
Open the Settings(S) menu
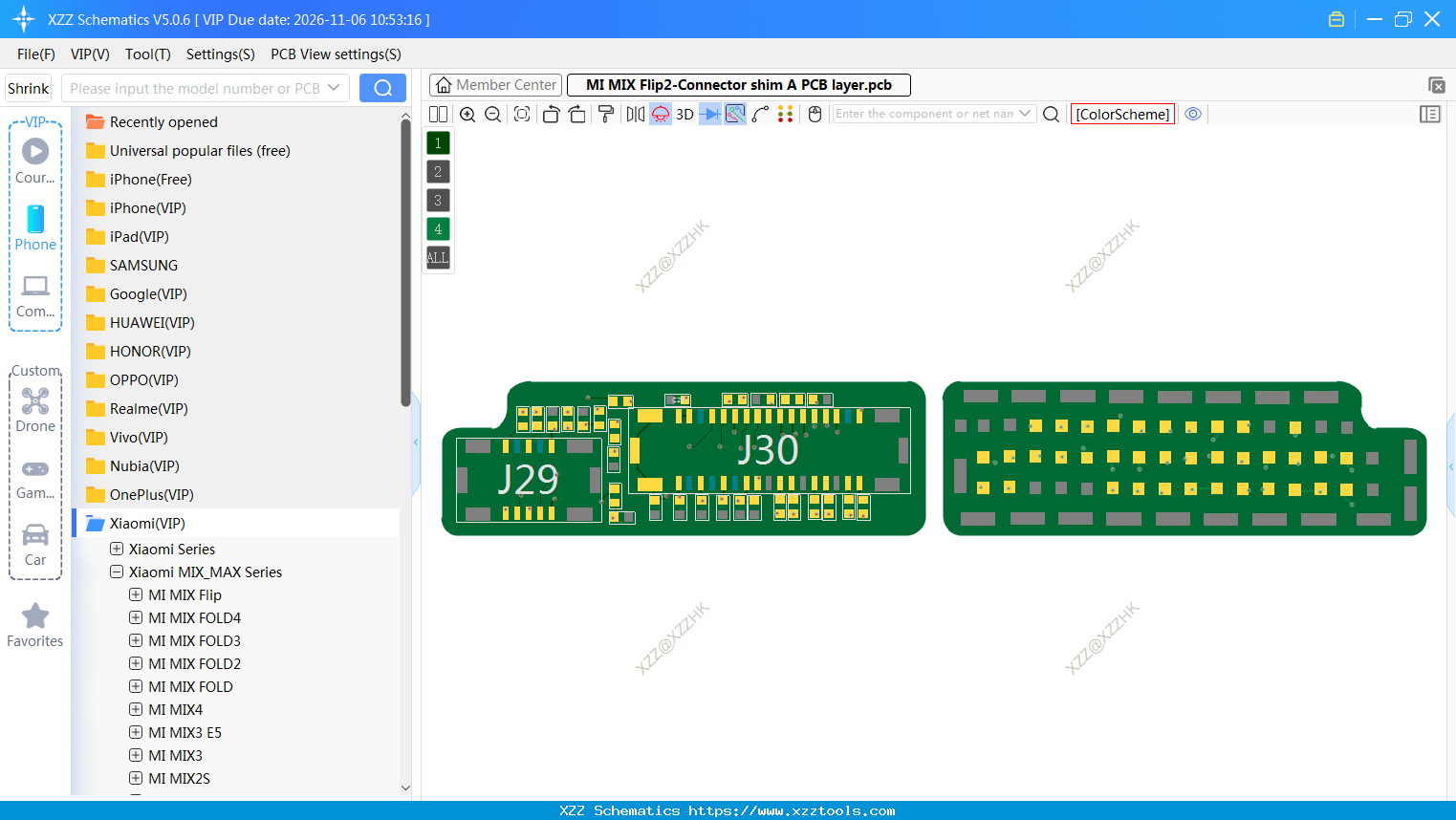(220, 54)
